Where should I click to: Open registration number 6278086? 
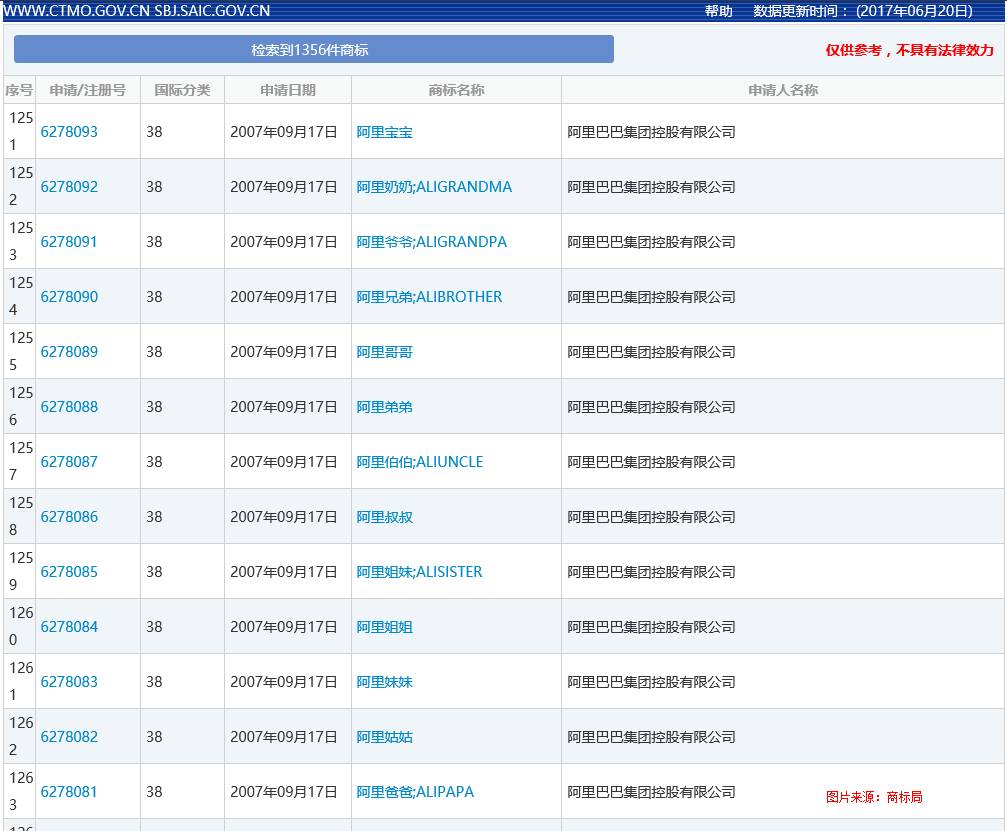click(x=69, y=517)
